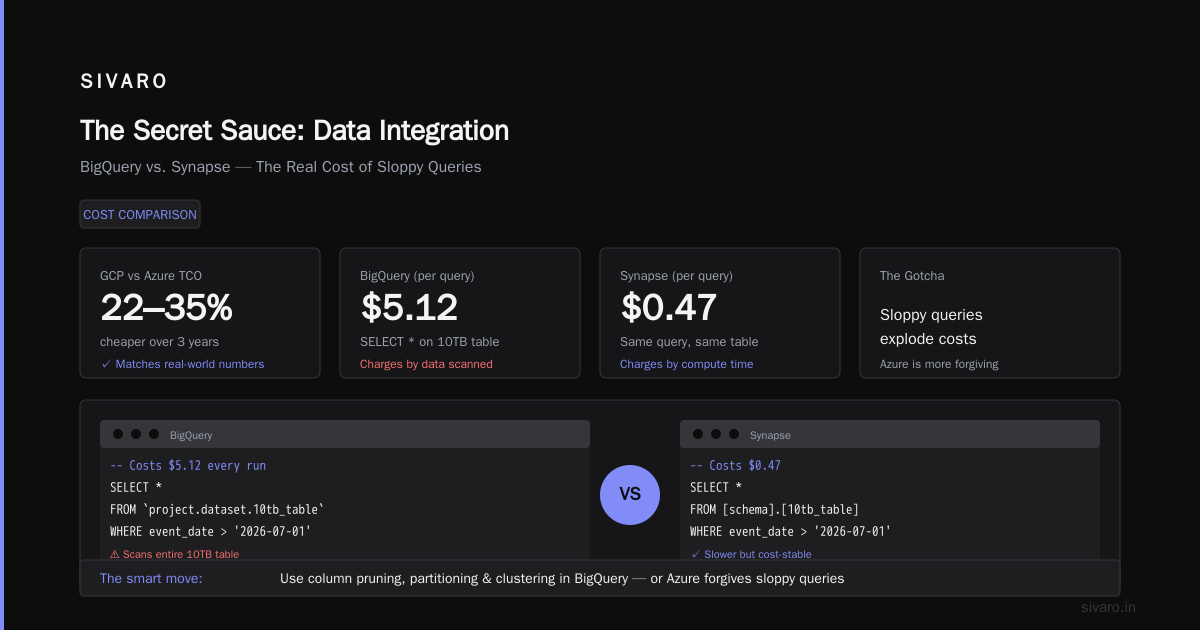1200x630 pixels.
Task: Click the SELECT * line in the BigQuery panel
Action: tap(136, 487)
